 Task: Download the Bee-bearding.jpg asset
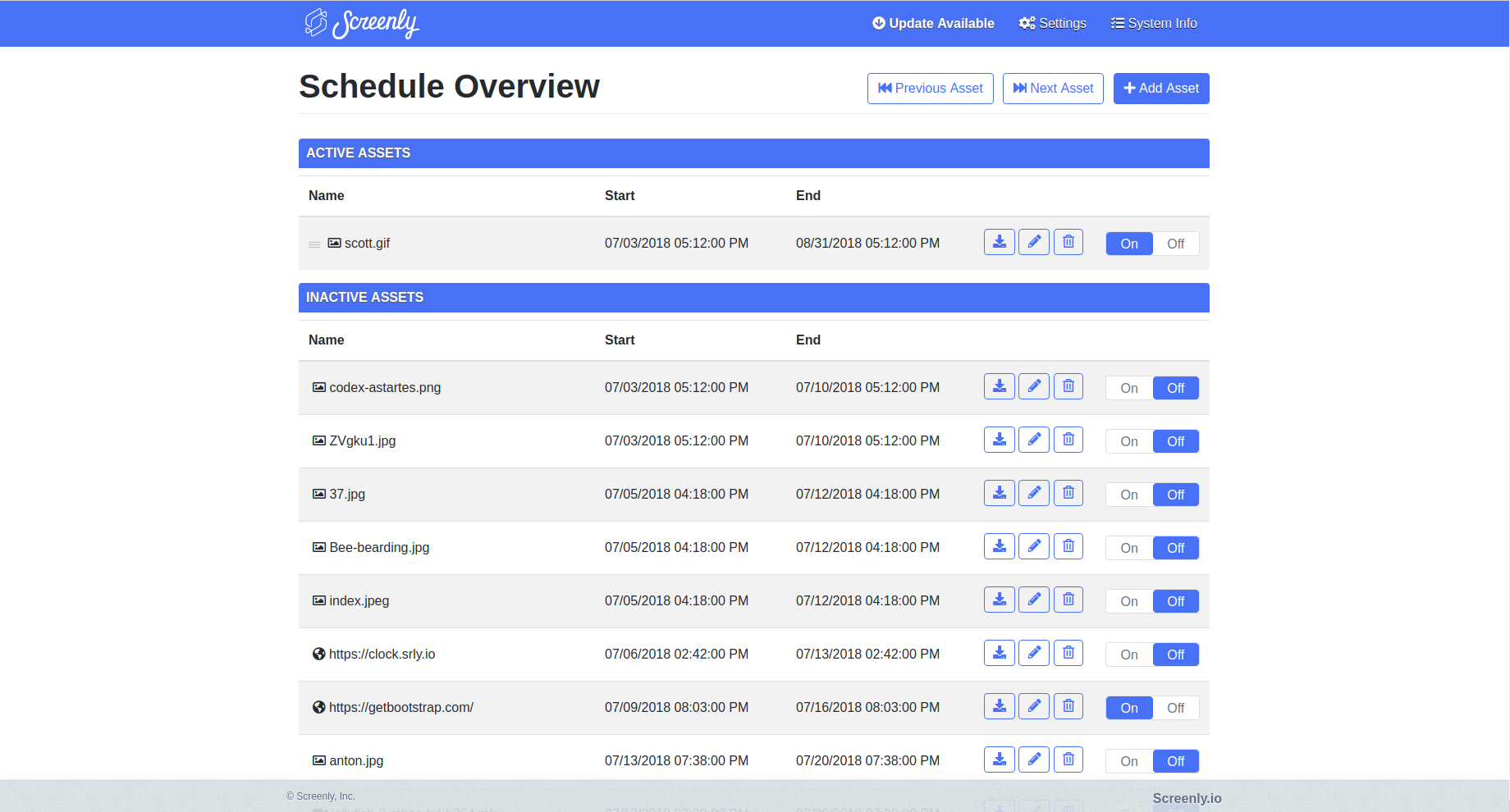coord(999,545)
